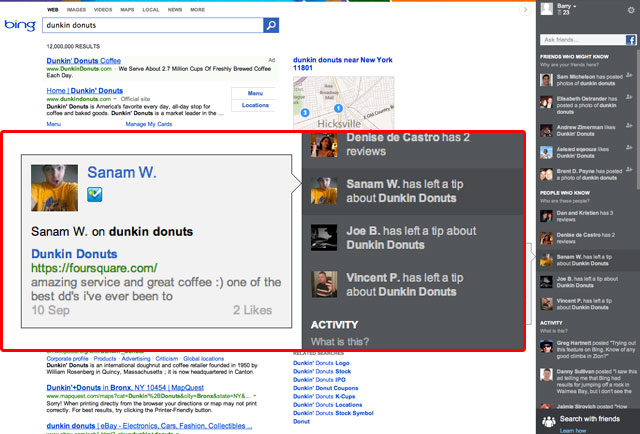This screenshot has height=434, width=640.
Task: Click Dan and Kristien's avatar
Action: (546, 216)
